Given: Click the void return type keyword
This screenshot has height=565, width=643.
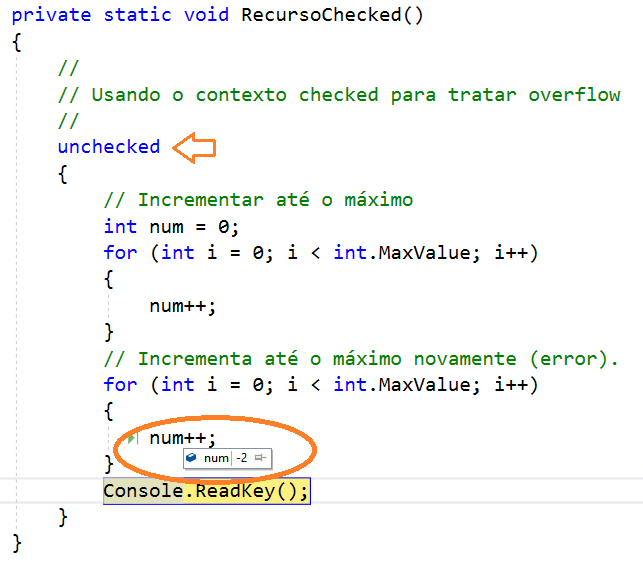Looking at the screenshot, I should [x=206, y=15].
